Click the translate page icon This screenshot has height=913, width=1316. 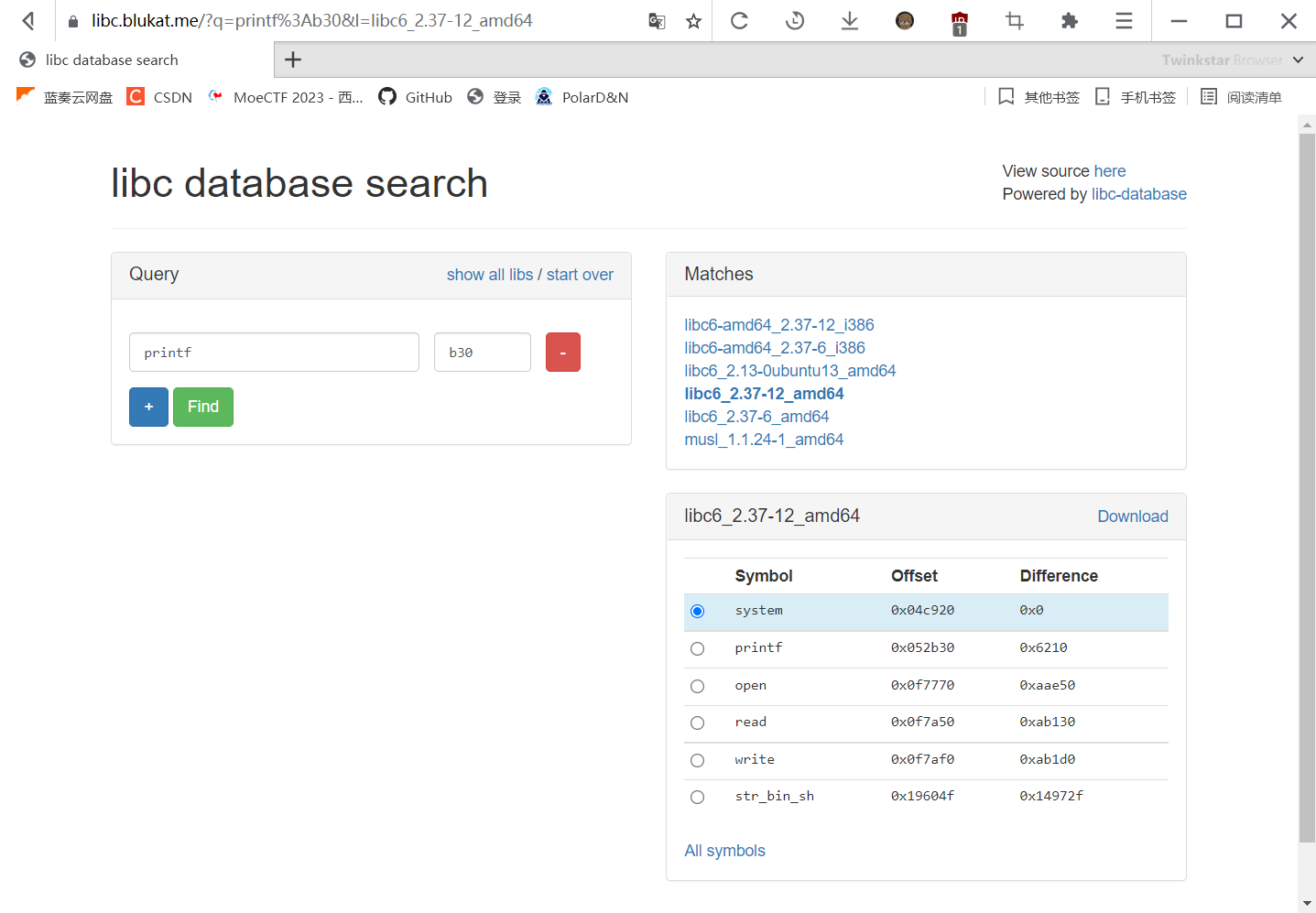point(657,21)
